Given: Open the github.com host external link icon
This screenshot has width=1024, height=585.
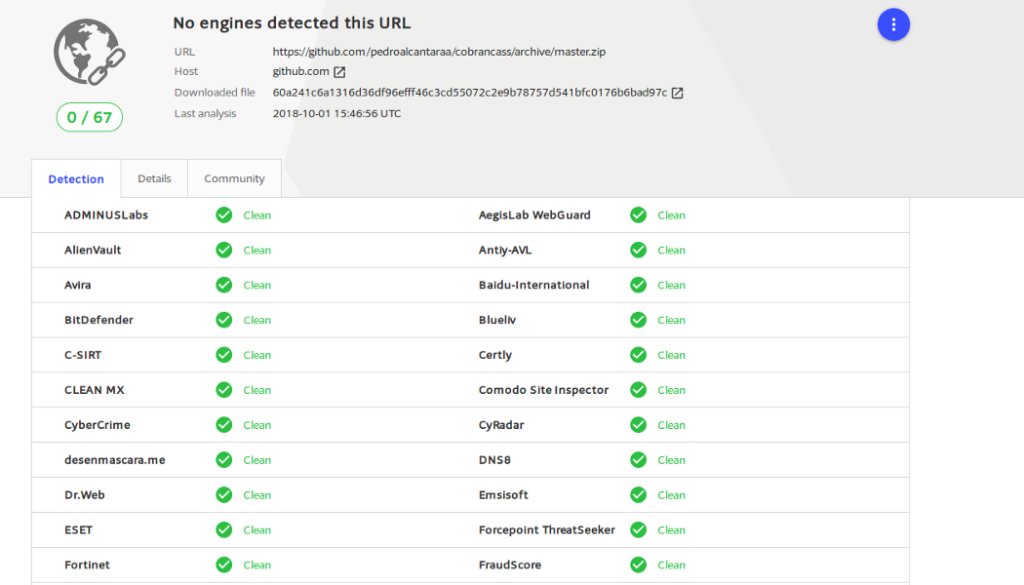Looking at the screenshot, I should coord(339,72).
